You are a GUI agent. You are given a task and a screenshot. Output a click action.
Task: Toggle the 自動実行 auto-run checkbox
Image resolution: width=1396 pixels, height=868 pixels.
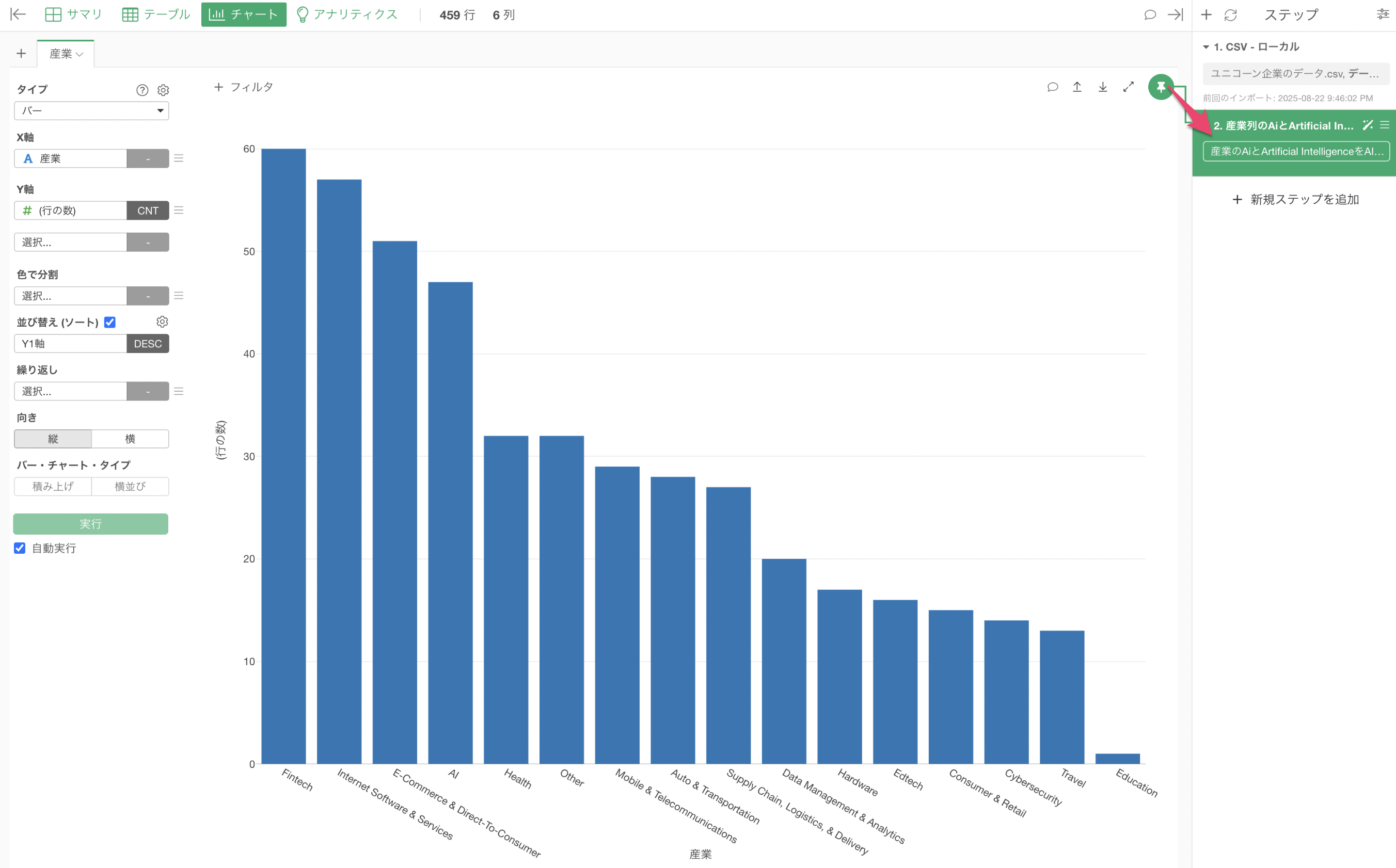[20, 548]
